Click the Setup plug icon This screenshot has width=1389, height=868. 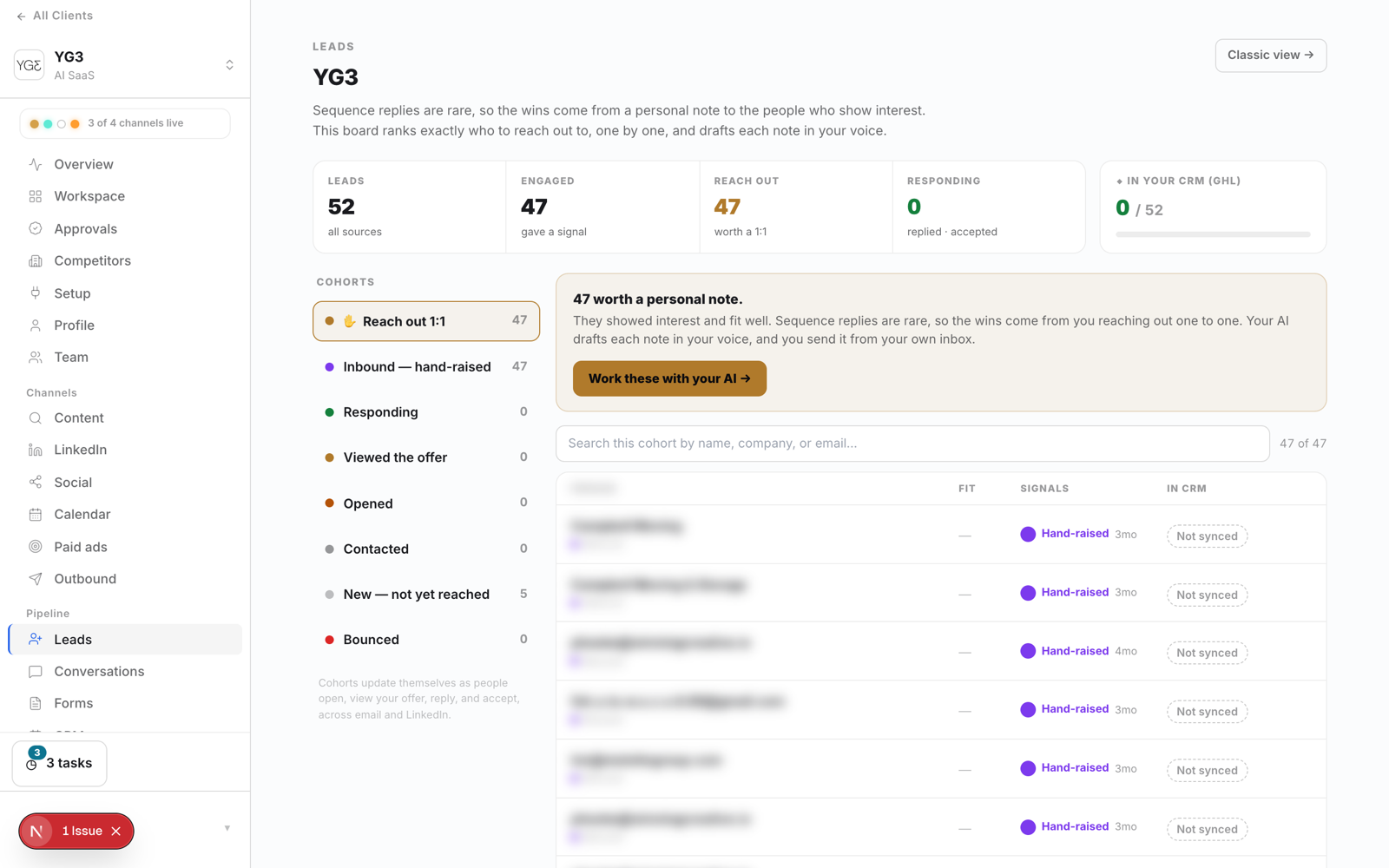[x=36, y=293]
